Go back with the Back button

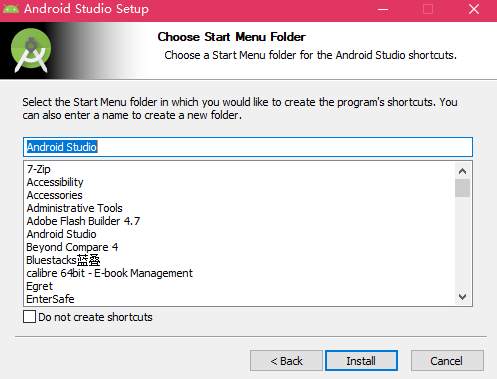[286, 360]
